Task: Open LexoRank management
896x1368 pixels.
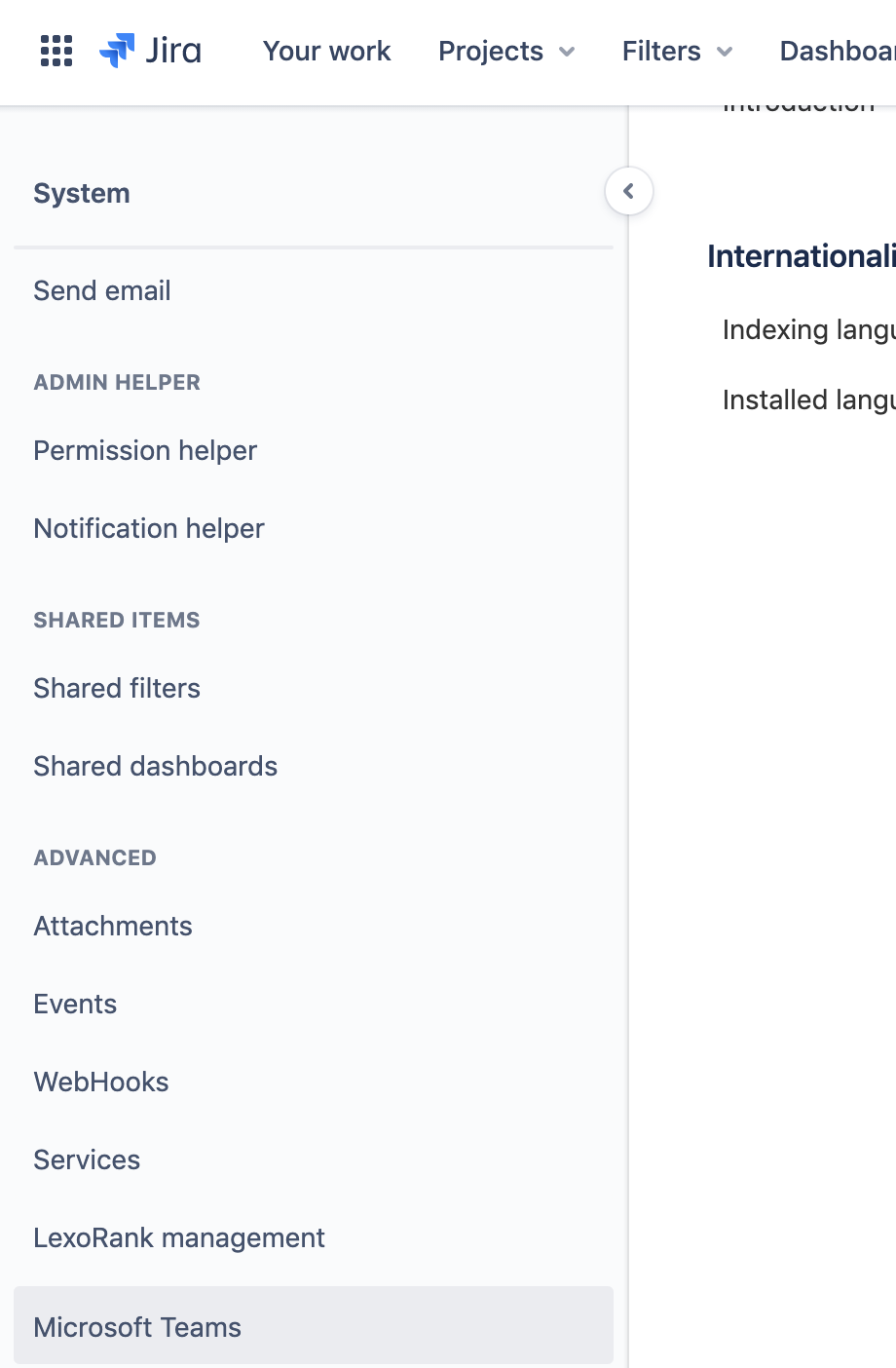Action: click(178, 1237)
